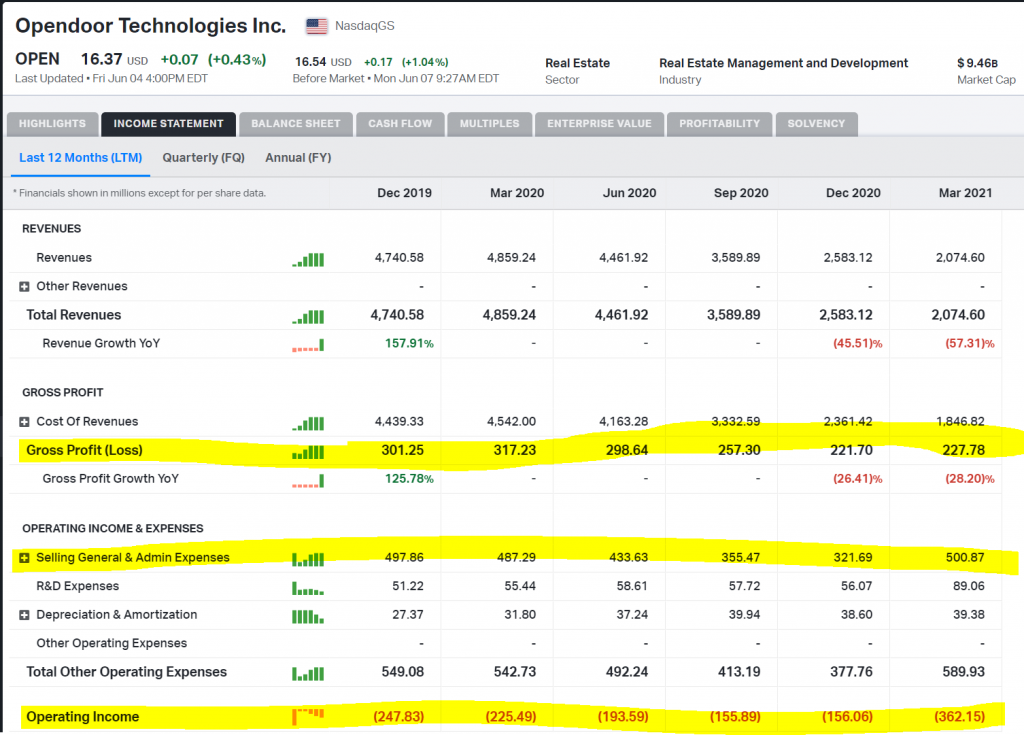Viewport: 1024px width, 735px height.
Task: Click the Revenues sparkline bar chart icon
Action: pyautogui.click(x=308, y=259)
